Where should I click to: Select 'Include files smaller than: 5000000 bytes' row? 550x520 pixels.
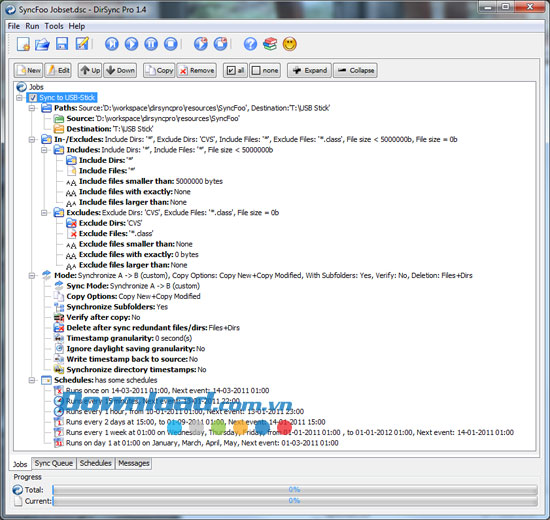coord(145,181)
